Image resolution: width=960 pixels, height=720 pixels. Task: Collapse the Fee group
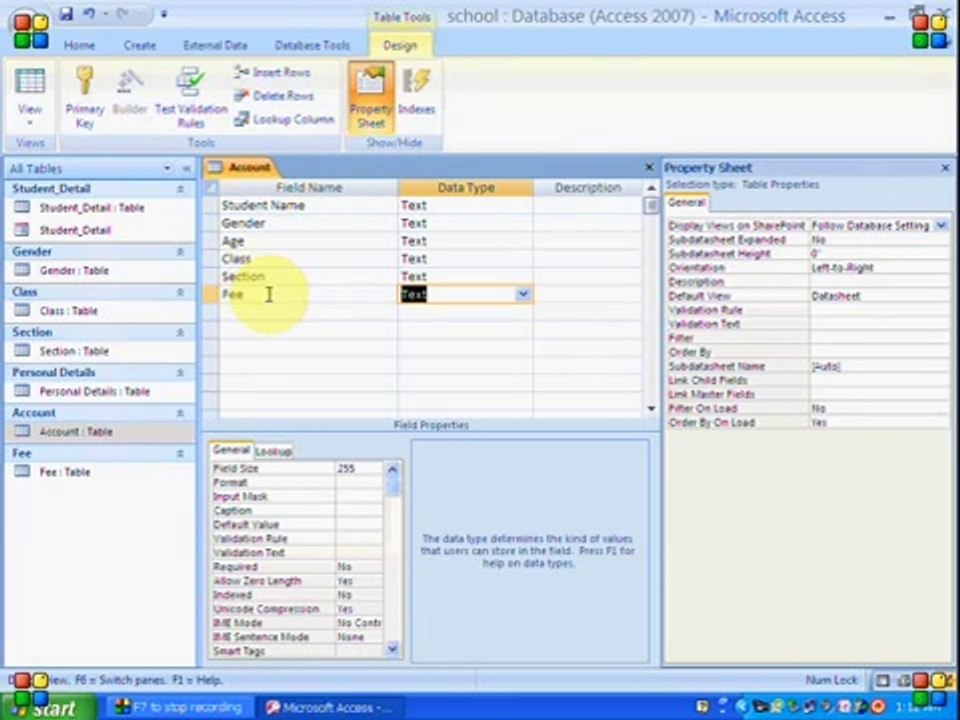coord(181,454)
